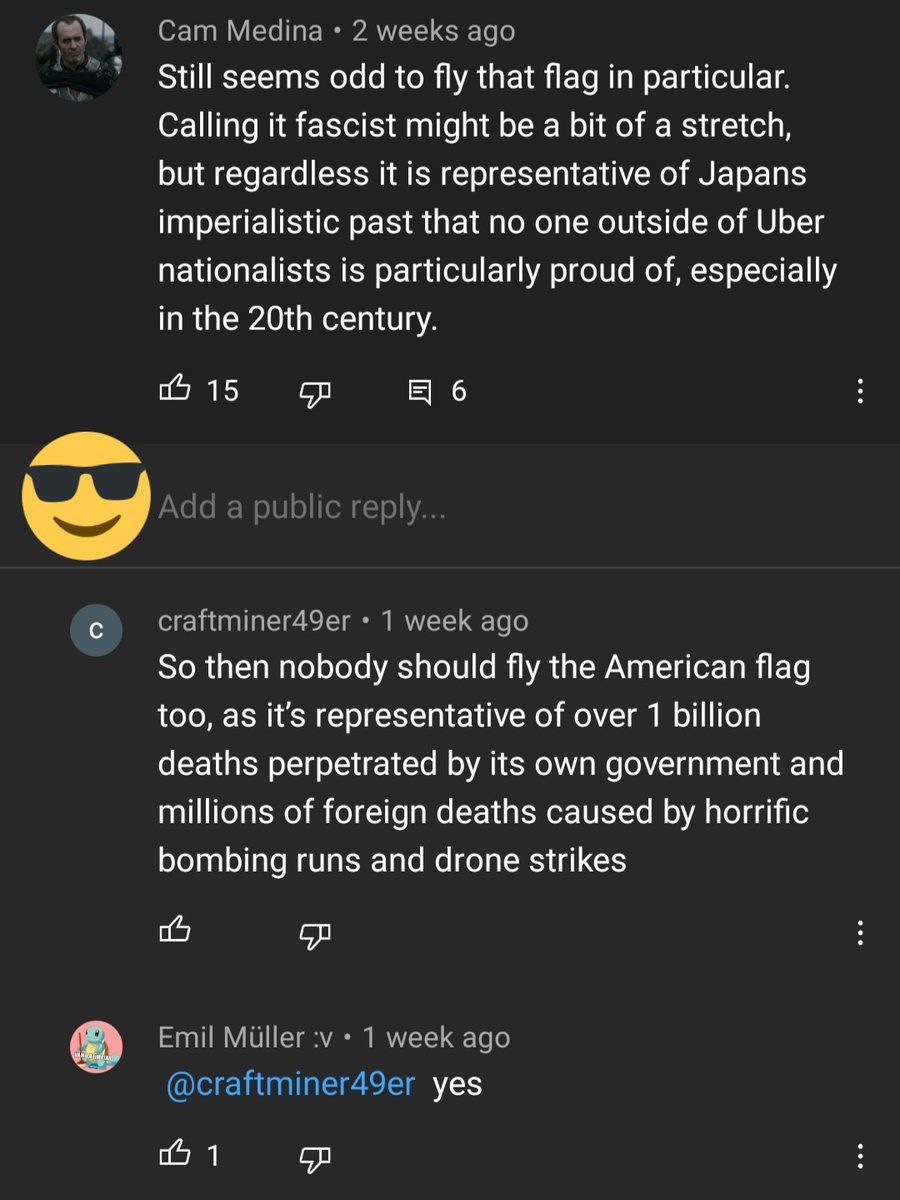Like Emil Müller's reply
Screen dimensions: 900x1200
click(x=174, y=1156)
